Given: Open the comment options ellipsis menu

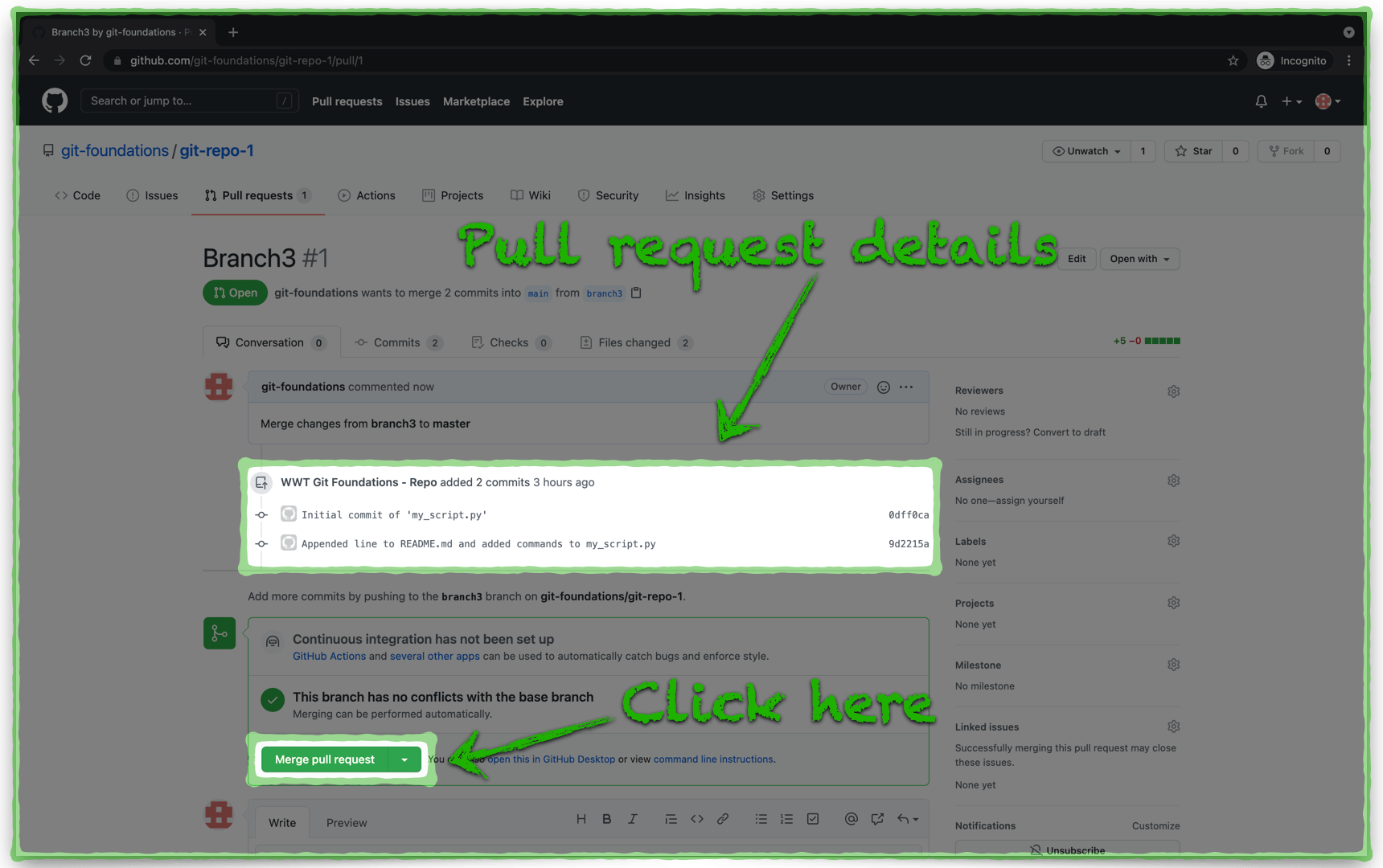Looking at the screenshot, I should tap(906, 387).
